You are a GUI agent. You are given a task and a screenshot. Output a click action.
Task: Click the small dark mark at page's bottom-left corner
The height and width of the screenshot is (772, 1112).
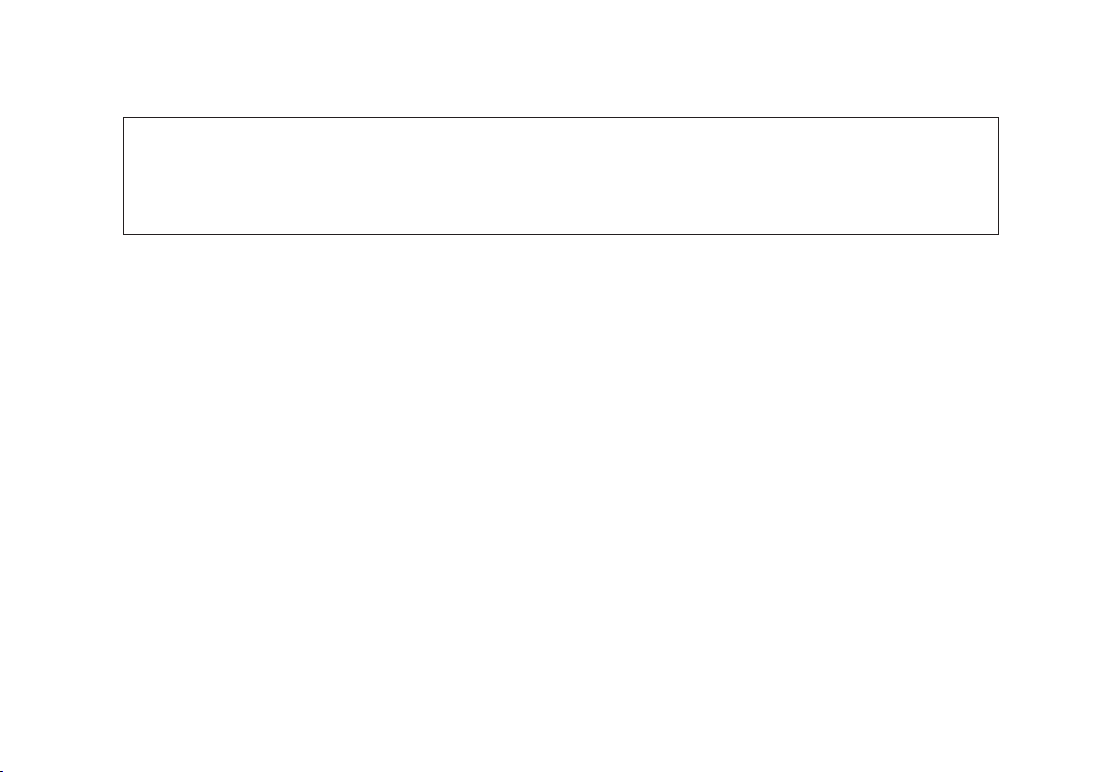[1, 771]
